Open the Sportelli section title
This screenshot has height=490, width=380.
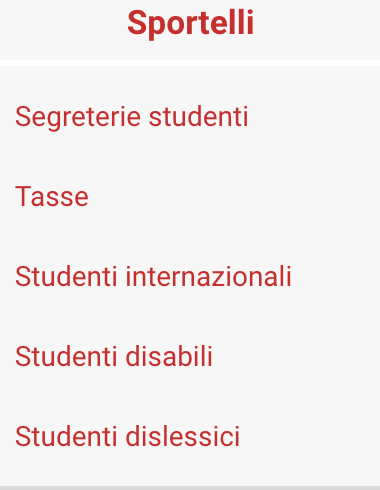click(x=191, y=23)
